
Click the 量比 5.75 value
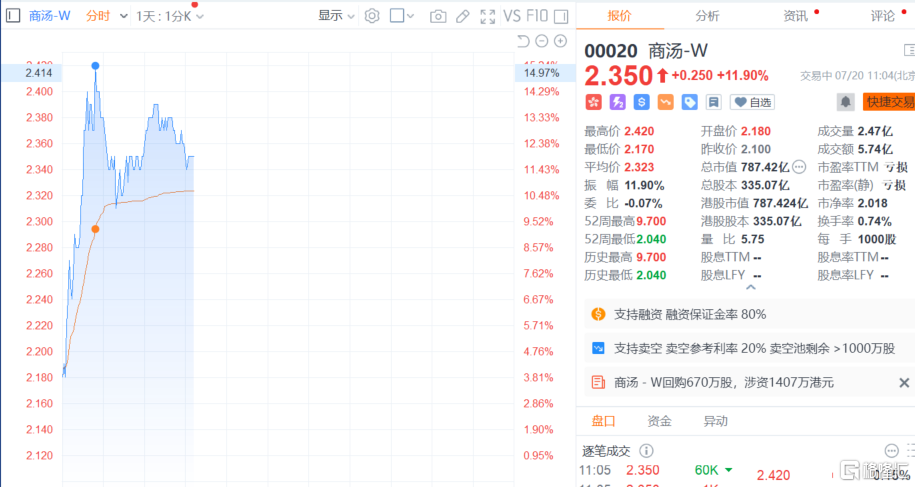tap(752, 239)
